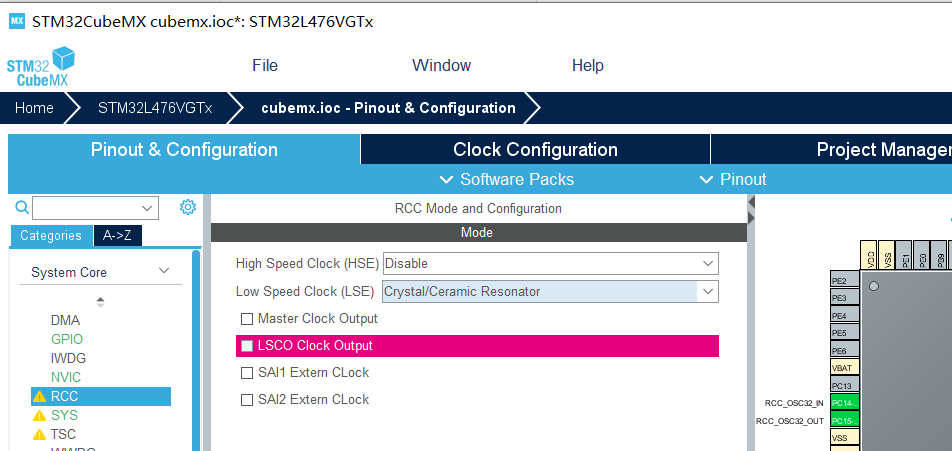
Task: Collapse the System Core category
Action: click(x=101, y=272)
